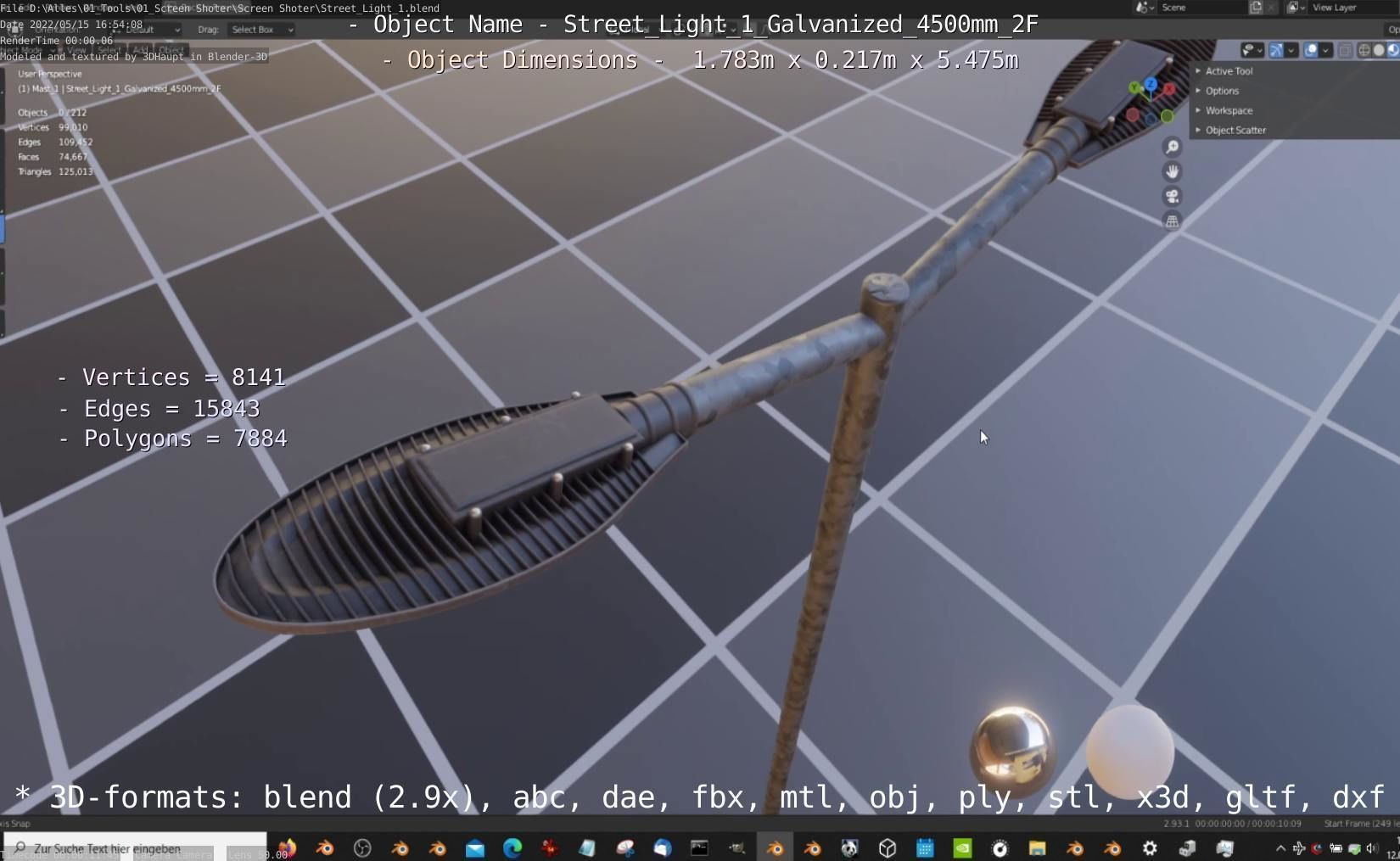Click the red X axis gizmo handle
The height and width of the screenshot is (861, 1400).
click(1169, 88)
